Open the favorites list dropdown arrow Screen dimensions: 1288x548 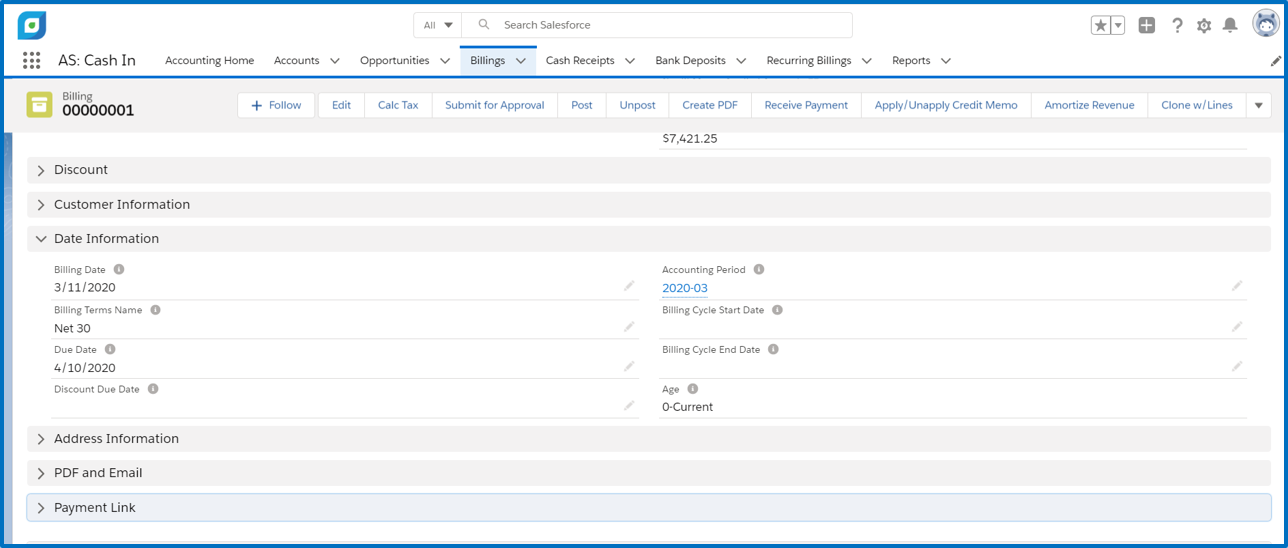pos(1118,25)
